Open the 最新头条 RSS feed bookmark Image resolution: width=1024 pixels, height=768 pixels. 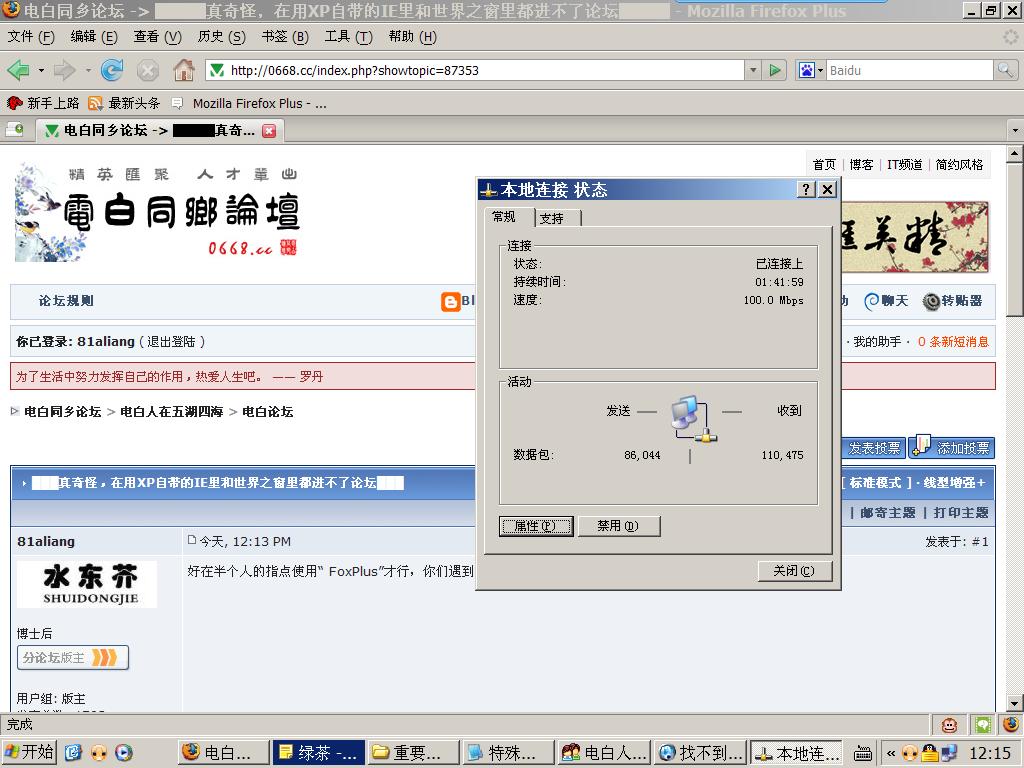click(125, 103)
